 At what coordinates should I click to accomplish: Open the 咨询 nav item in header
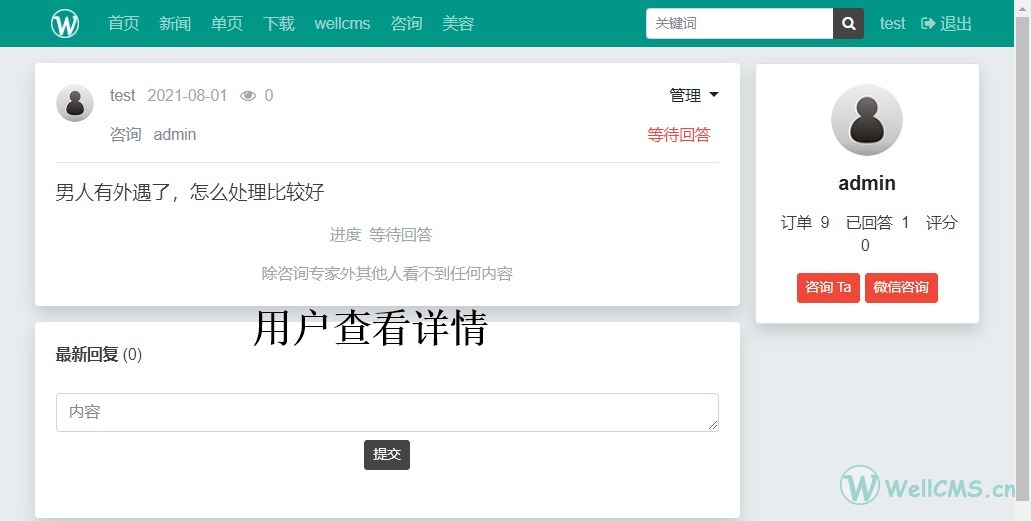(406, 24)
